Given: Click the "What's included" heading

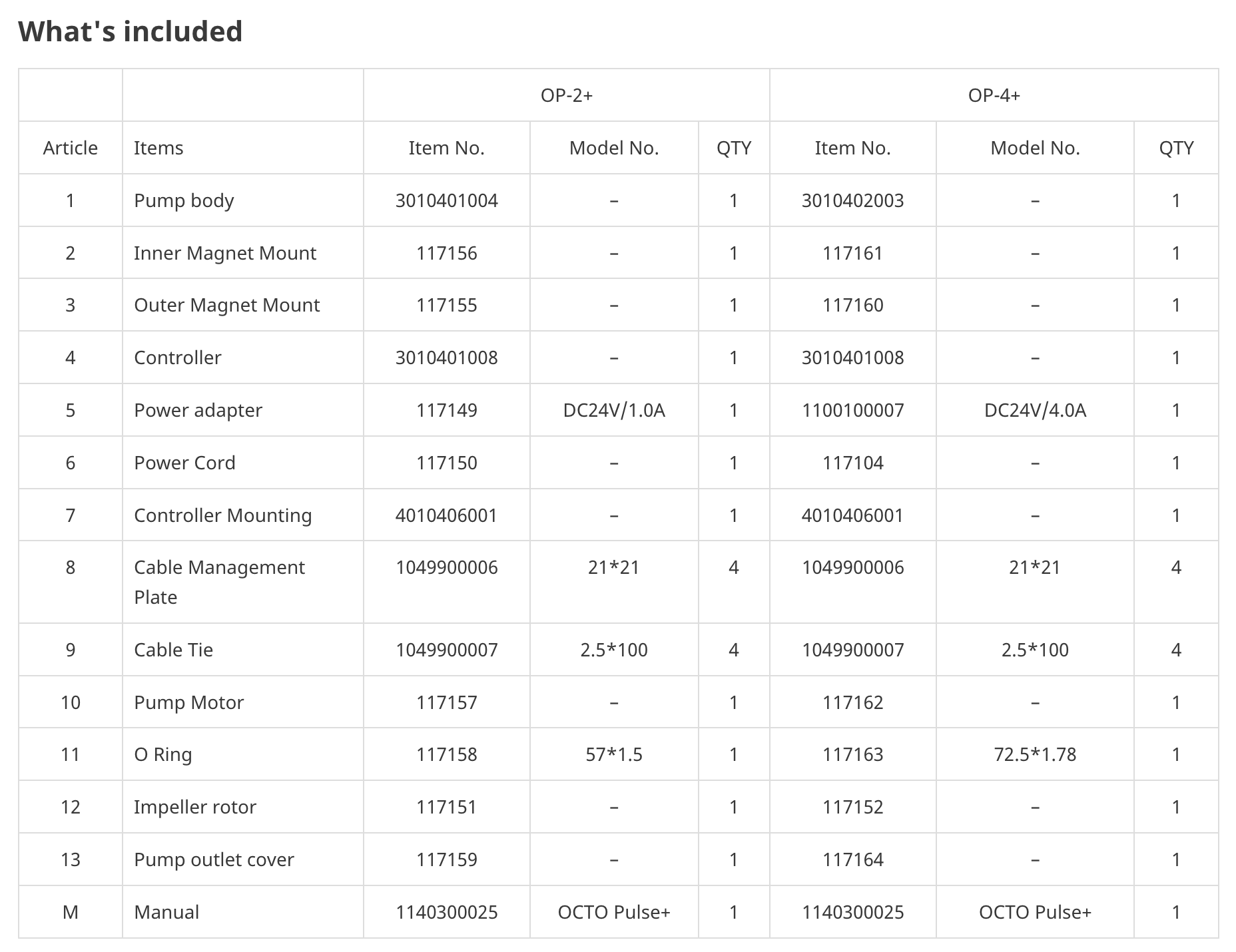Looking at the screenshot, I should pos(131,31).
